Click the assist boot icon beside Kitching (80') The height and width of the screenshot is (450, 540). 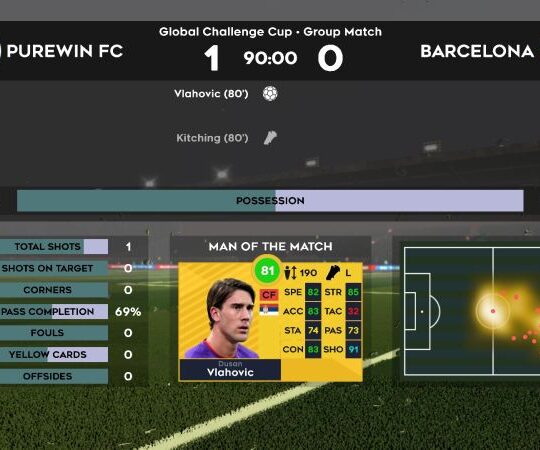(x=270, y=138)
